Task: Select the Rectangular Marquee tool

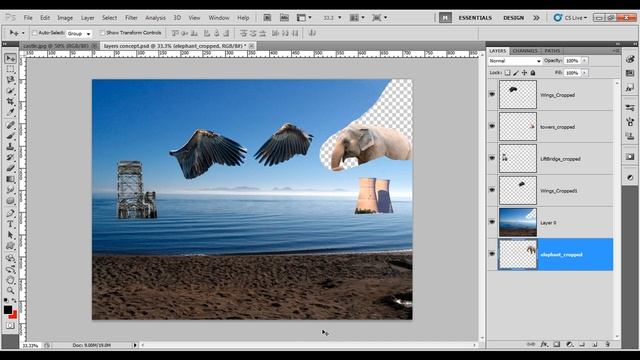Action: click(x=10, y=69)
